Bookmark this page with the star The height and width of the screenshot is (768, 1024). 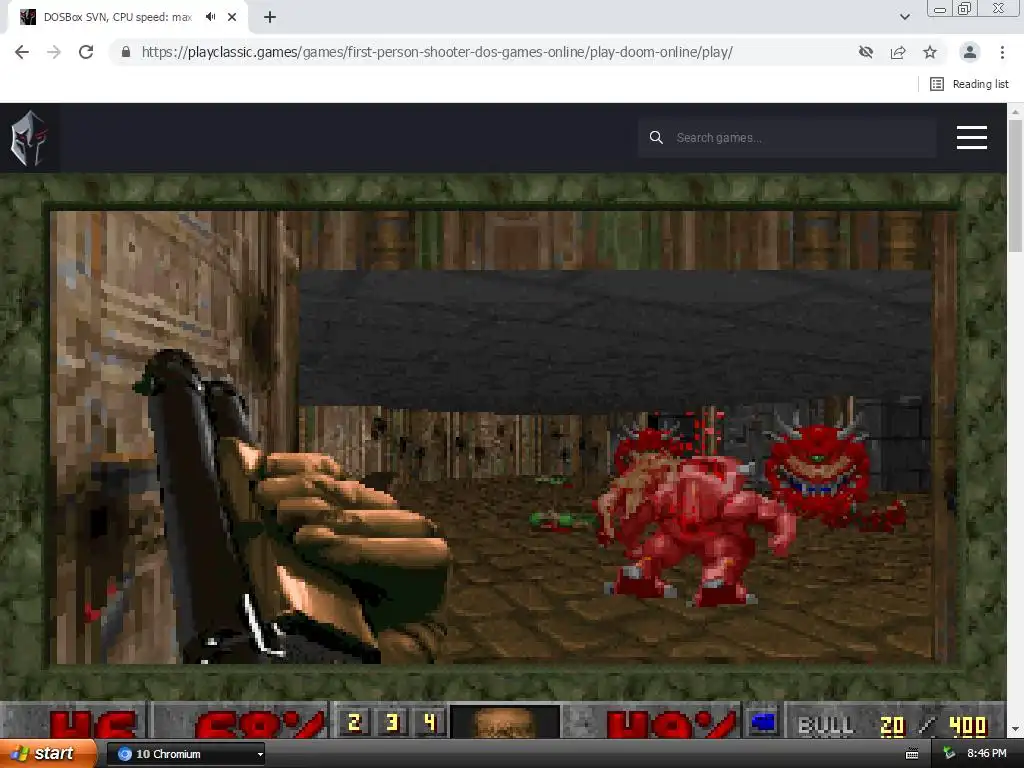click(930, 52)
